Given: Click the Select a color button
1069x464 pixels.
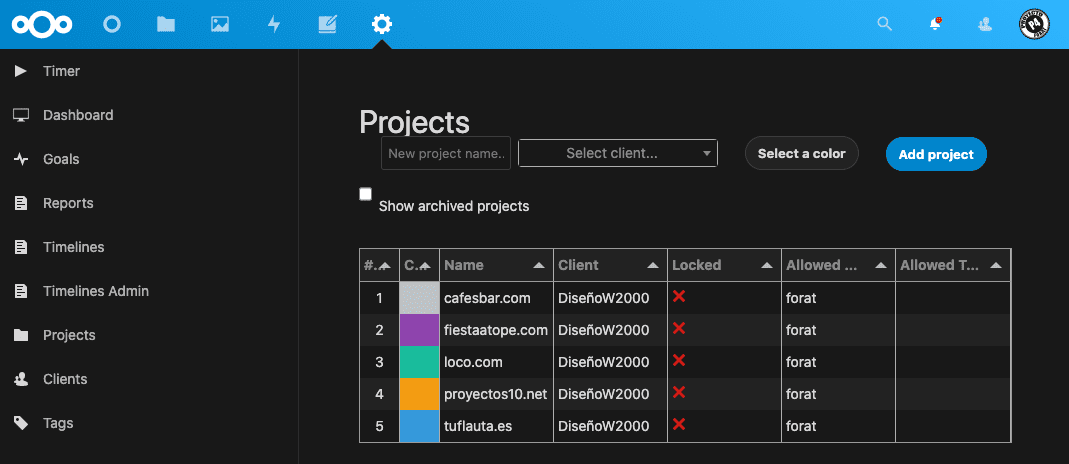Looking at the screenshot, I should pos(801,154).
